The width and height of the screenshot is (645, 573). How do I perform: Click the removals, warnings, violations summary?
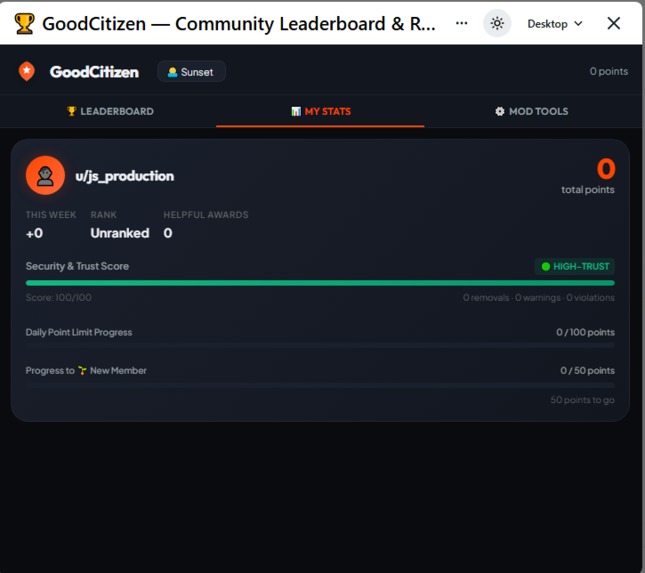tap(538, 297)
